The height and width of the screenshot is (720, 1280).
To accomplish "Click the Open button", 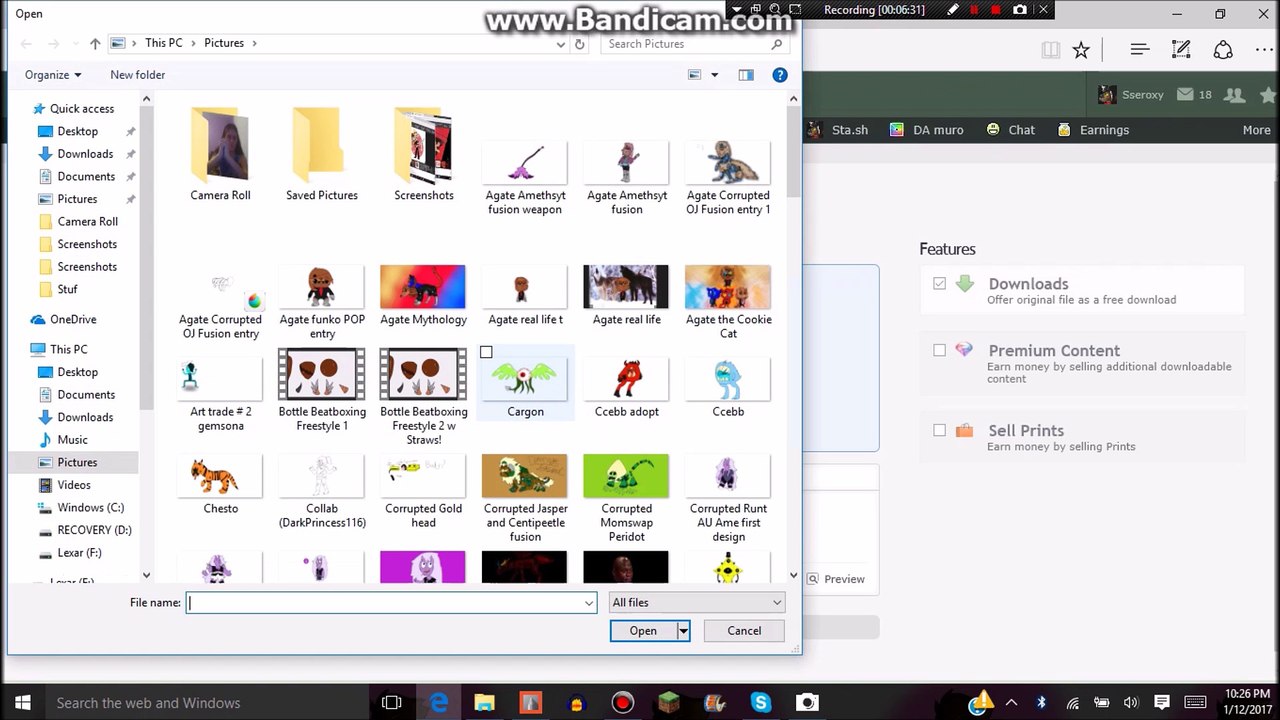I will point(643,631).
